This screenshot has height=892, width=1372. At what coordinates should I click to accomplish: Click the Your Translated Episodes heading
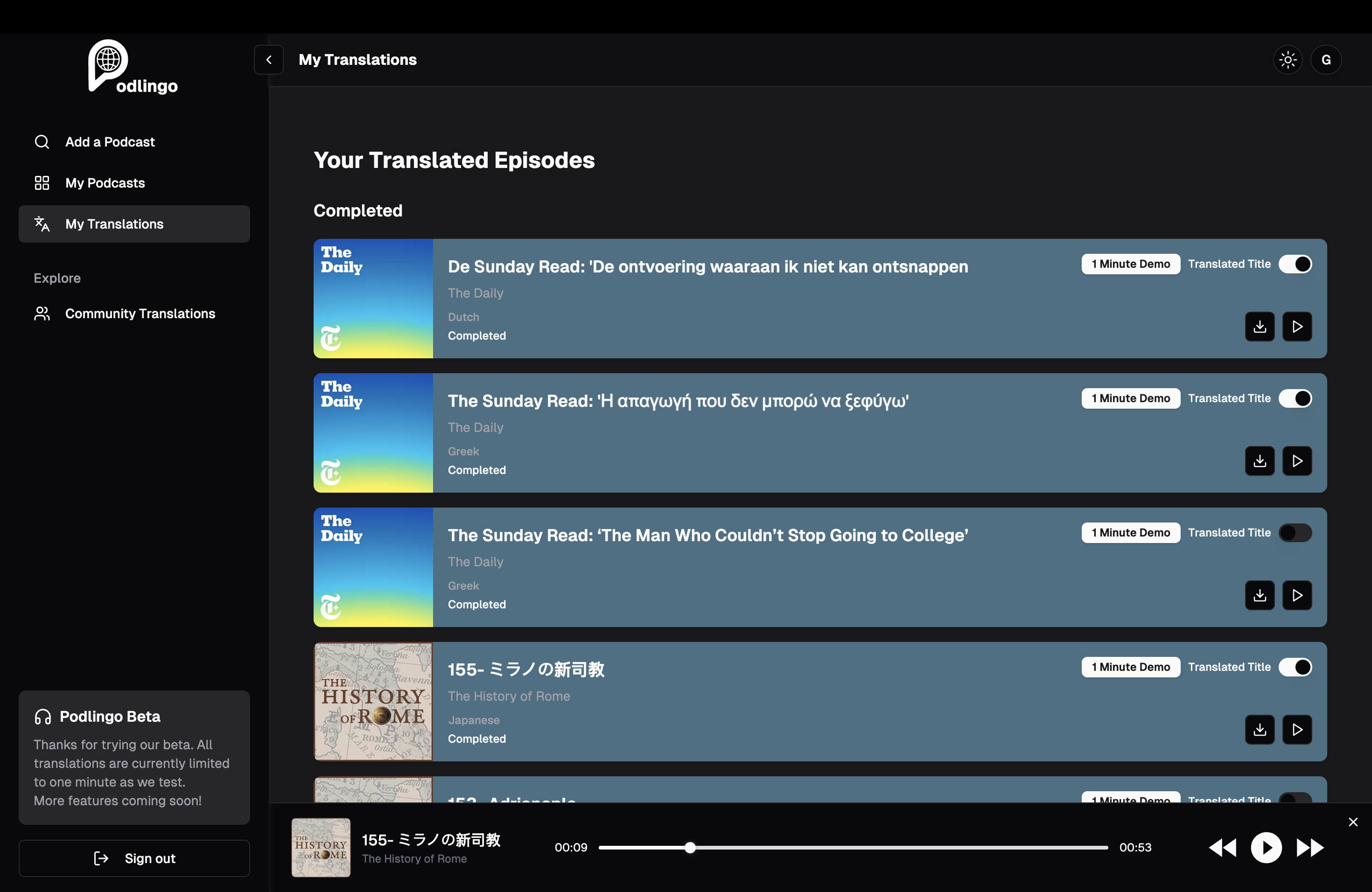454,160
